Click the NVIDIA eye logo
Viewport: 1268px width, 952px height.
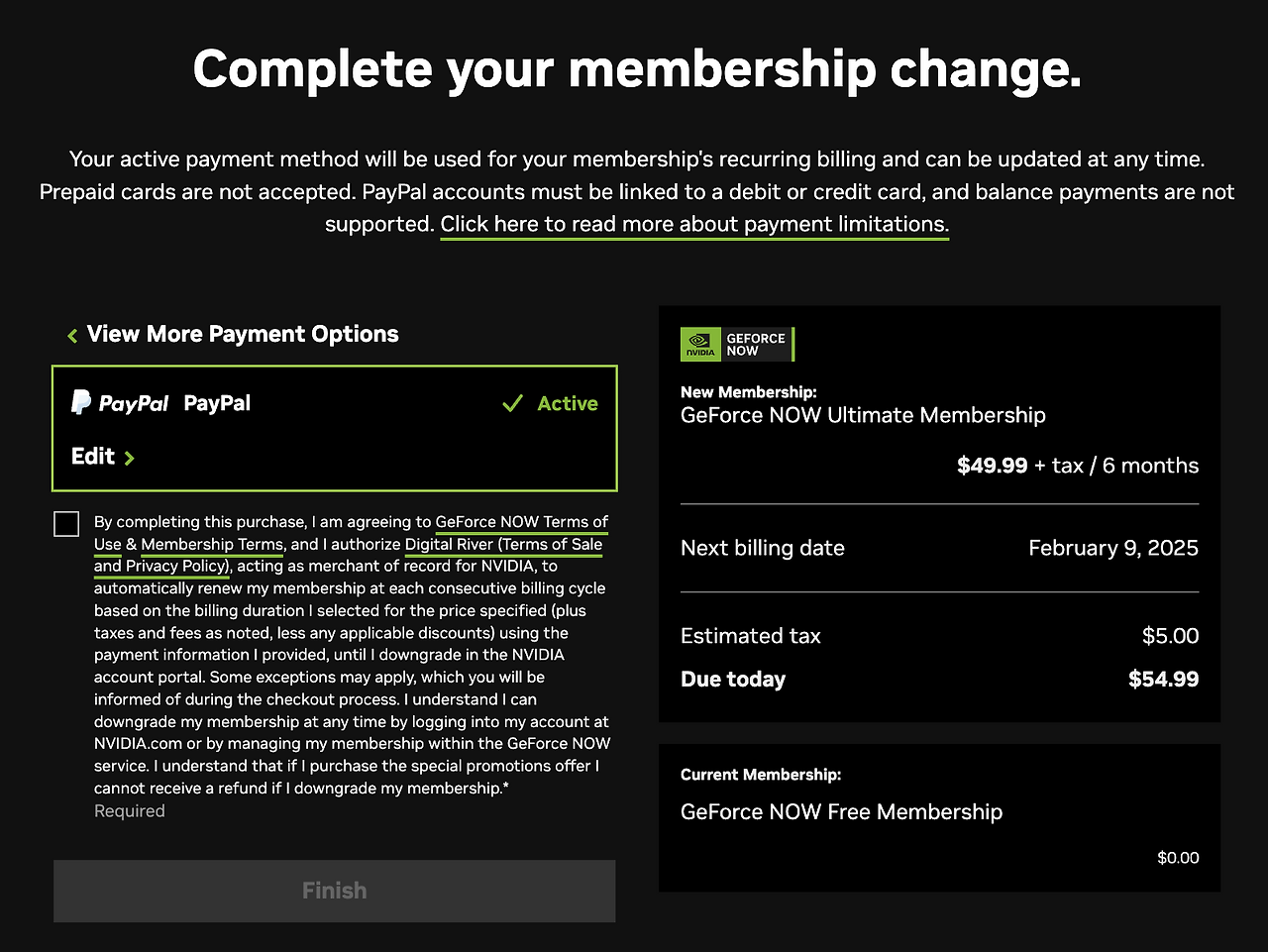[700, 342]
